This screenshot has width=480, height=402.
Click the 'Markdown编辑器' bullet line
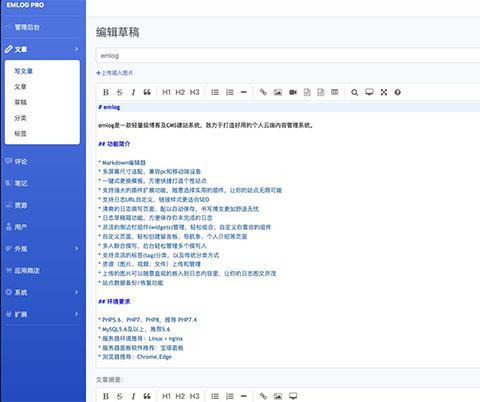(x=122, y=162)
